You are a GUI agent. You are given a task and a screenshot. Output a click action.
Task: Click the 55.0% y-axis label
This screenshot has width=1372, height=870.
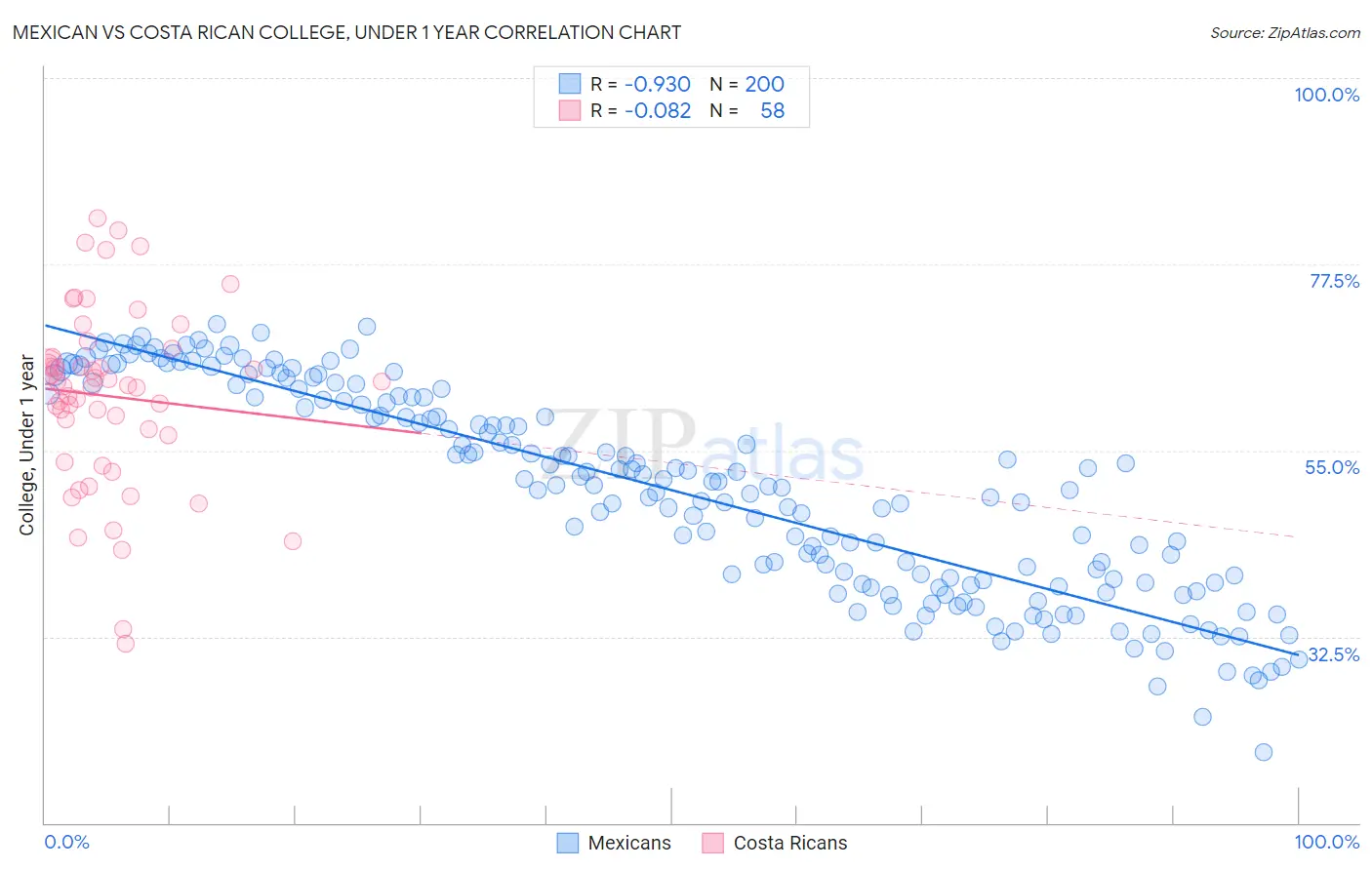(1332, 467)
